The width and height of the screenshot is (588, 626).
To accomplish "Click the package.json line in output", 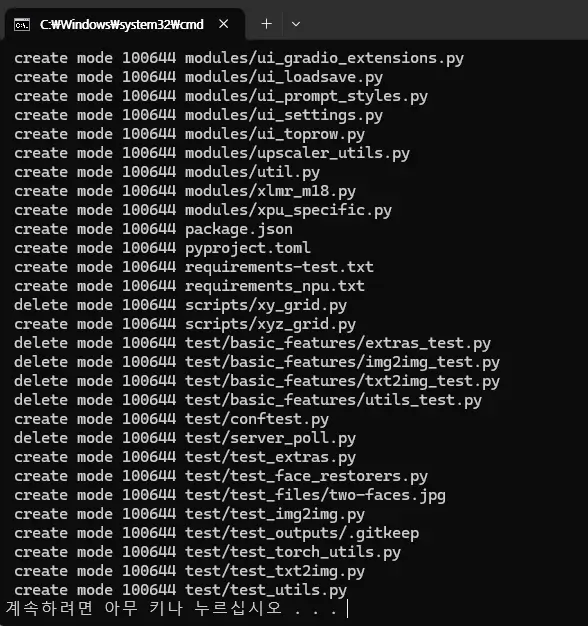I will 153,229.
